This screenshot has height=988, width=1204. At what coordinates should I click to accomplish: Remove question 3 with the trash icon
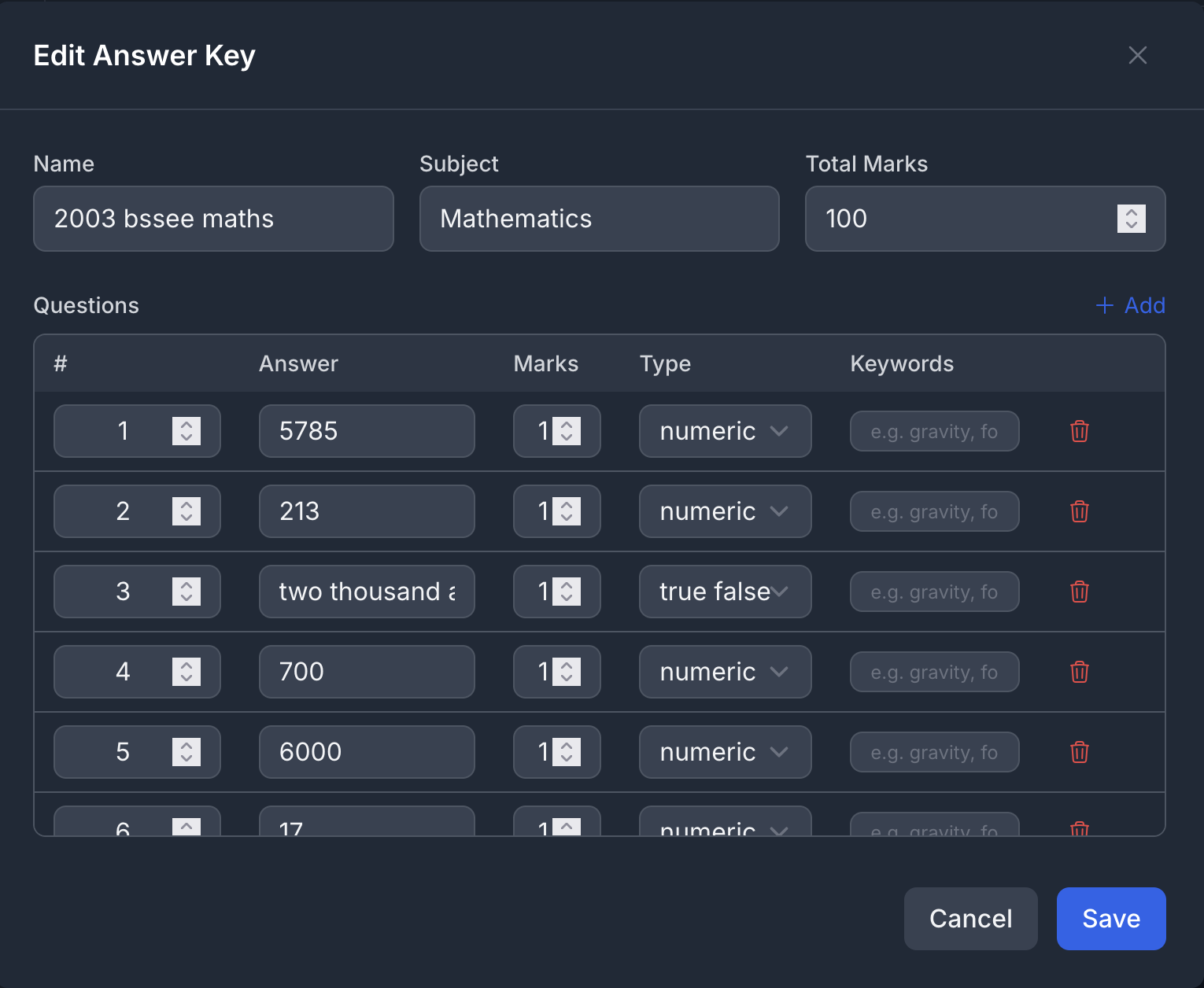(x=1079, y=592)
